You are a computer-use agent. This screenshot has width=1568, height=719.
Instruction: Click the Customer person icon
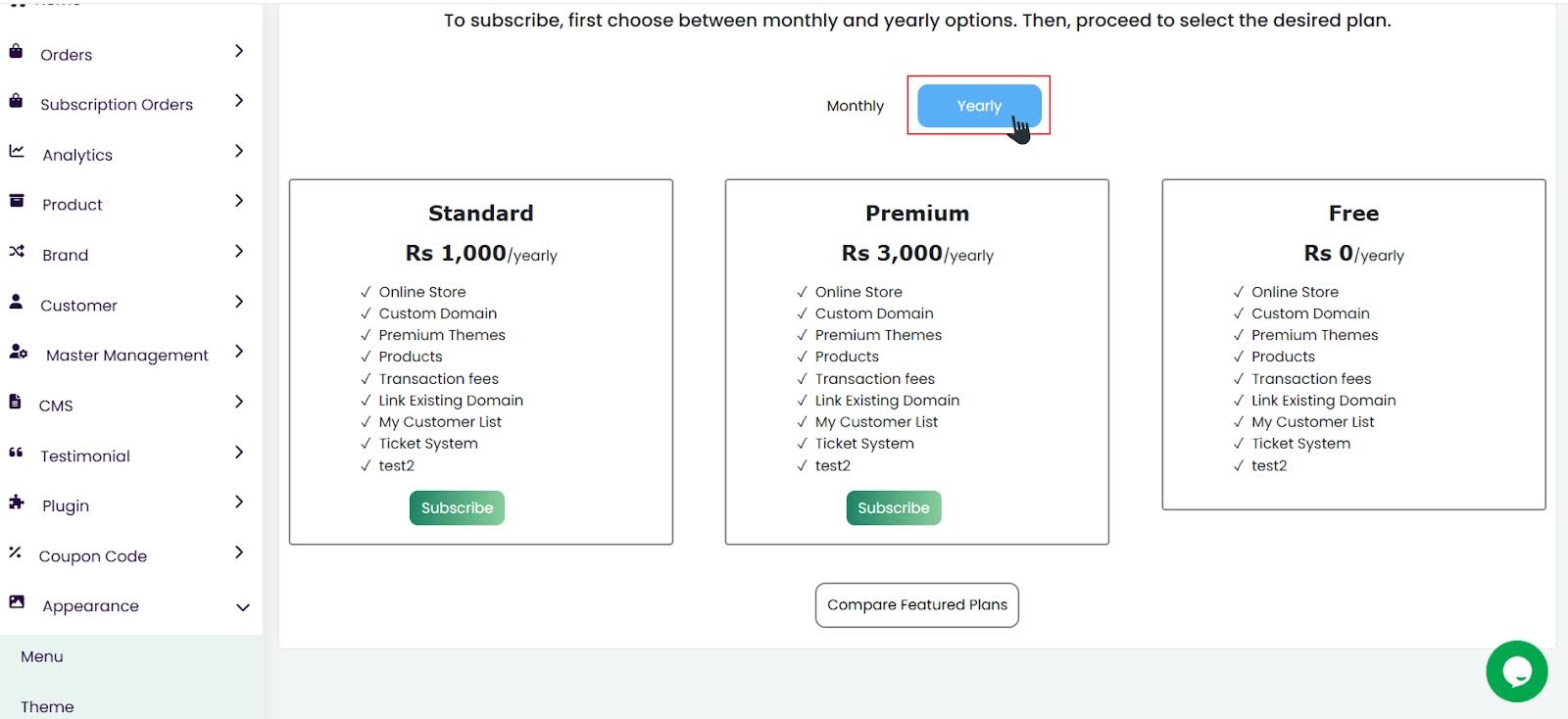tap(16, 303)
